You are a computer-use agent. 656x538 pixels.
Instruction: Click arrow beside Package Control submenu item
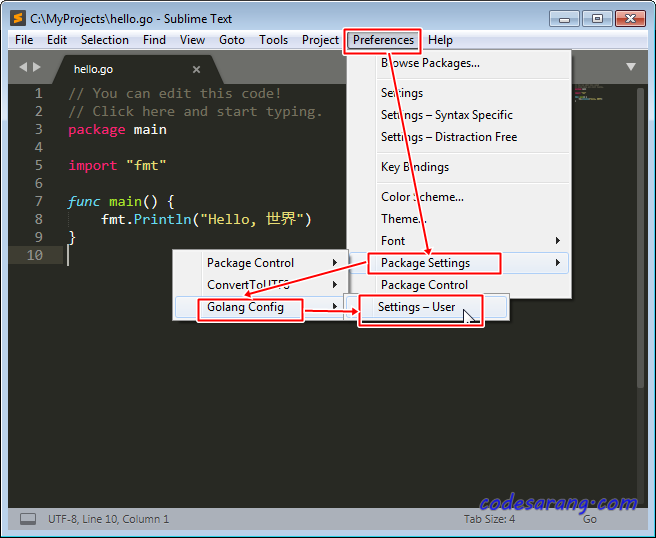pos(335,262)
